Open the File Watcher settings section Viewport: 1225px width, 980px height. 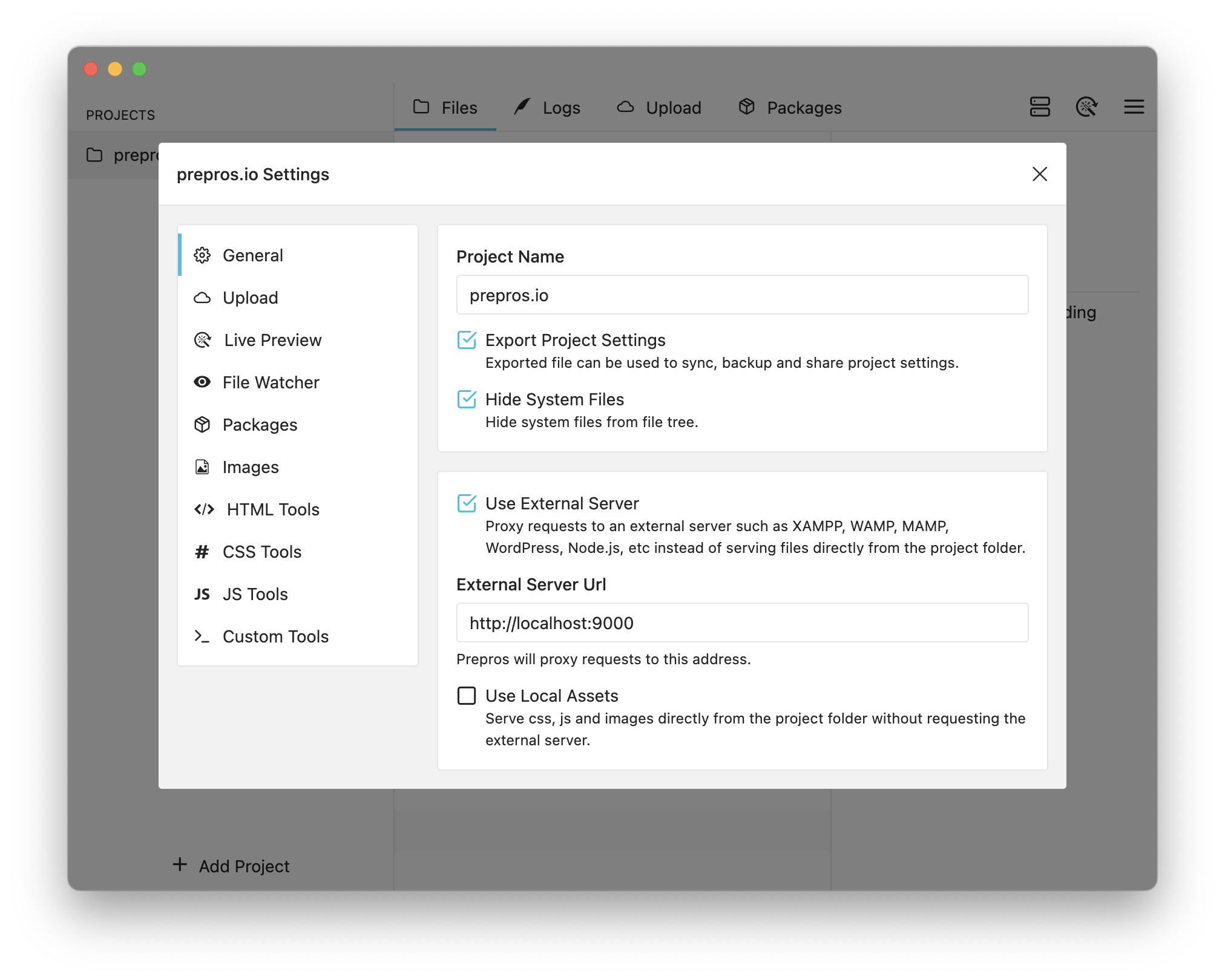298,382
